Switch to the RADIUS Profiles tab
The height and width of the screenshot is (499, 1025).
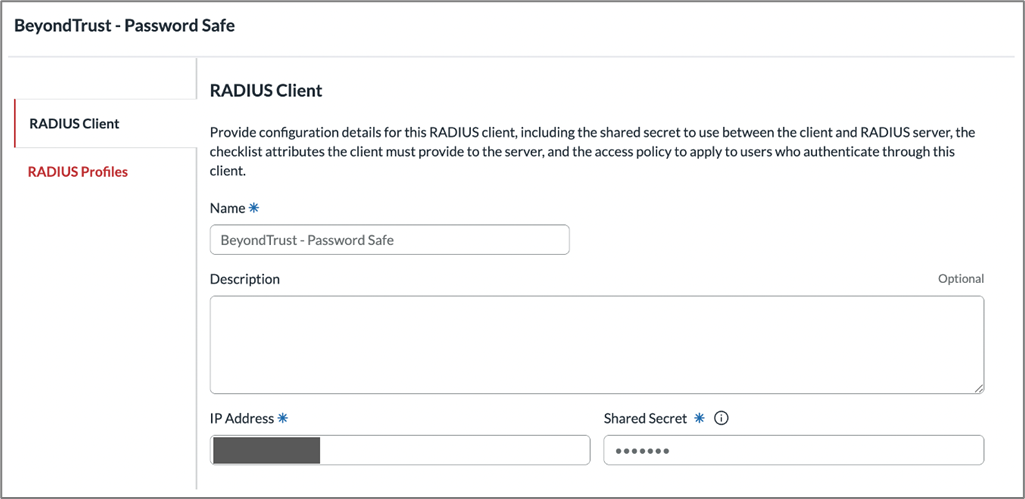tap(78, 172)
